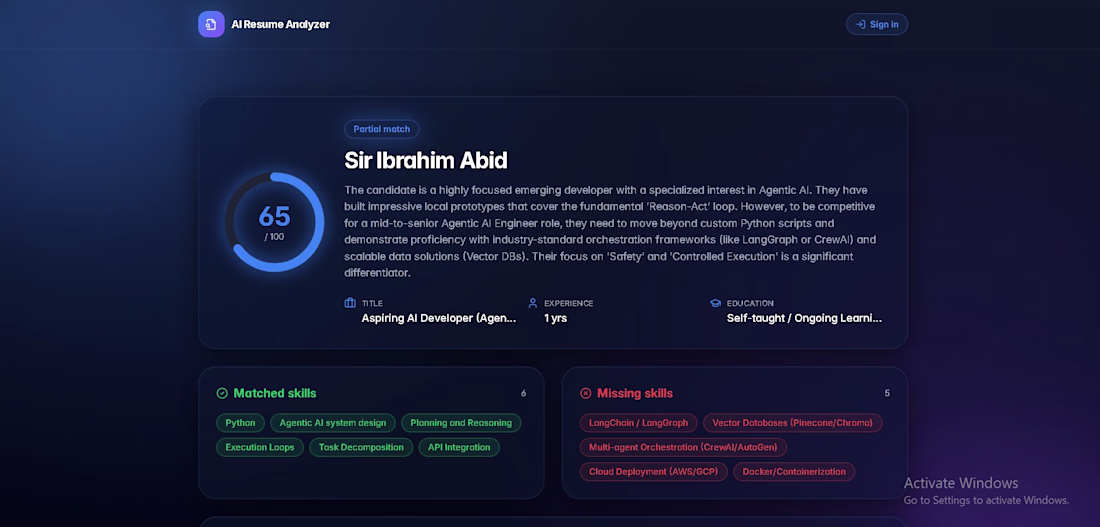
Task: Click the person Experience icon
Action: point(532,303)
